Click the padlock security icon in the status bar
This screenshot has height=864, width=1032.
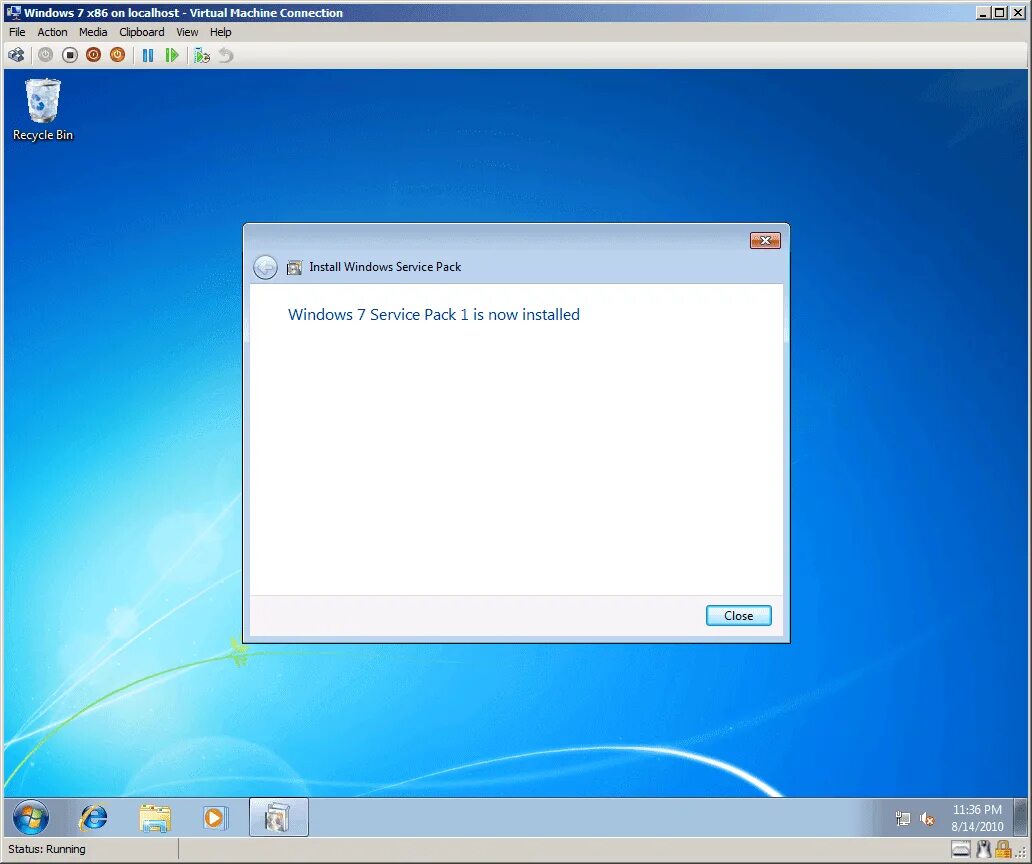tap(1003, 850)
